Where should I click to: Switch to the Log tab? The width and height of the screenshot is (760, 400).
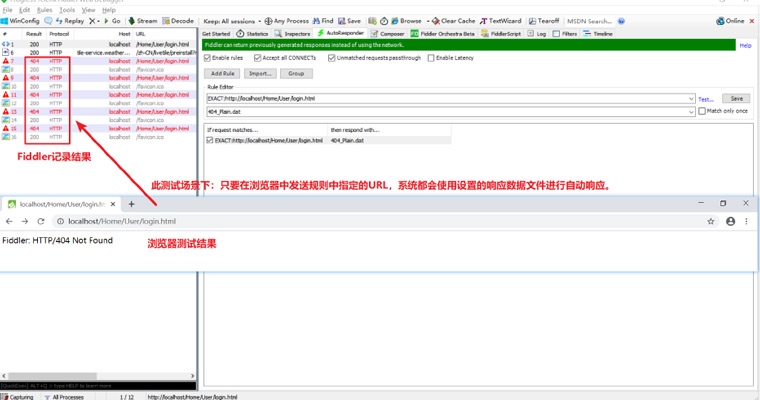tap(537, 34)
